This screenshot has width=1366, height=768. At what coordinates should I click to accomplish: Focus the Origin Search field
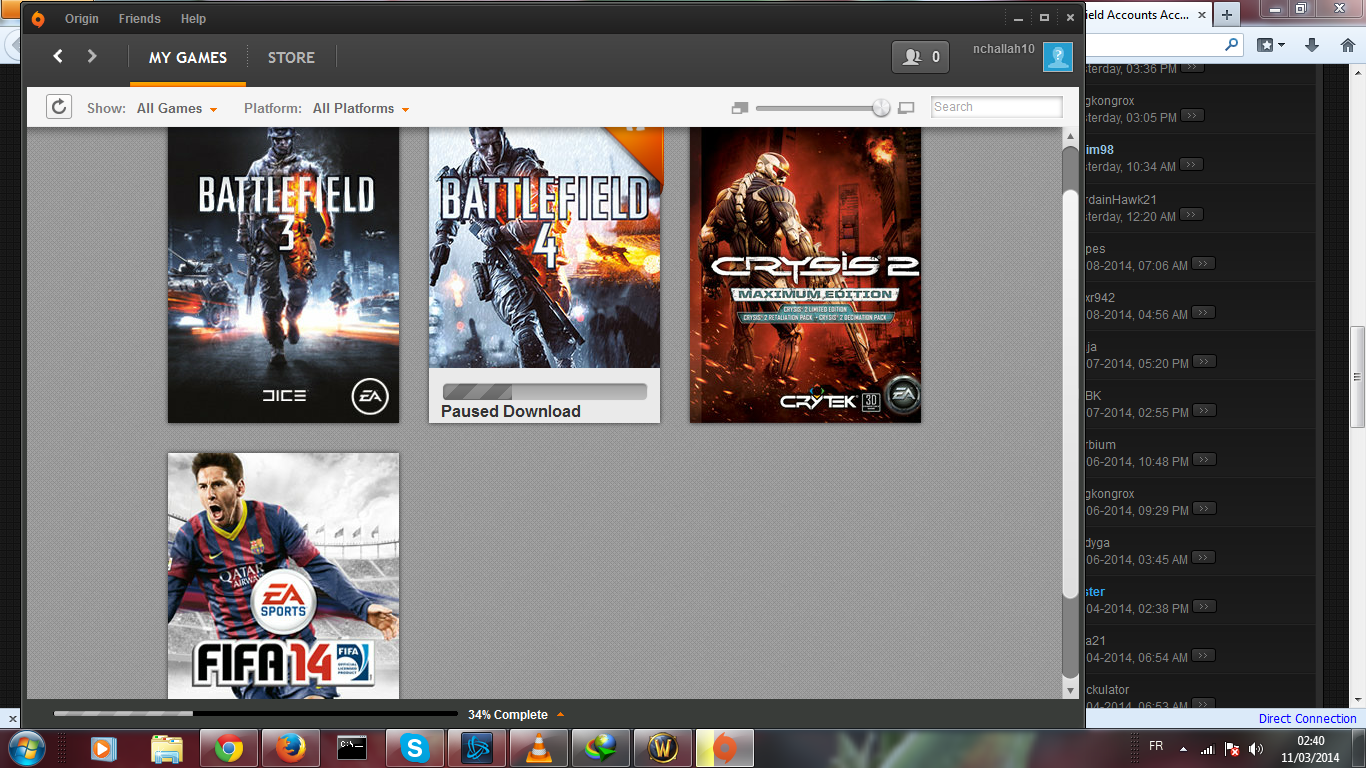click(x=997, y=107)
